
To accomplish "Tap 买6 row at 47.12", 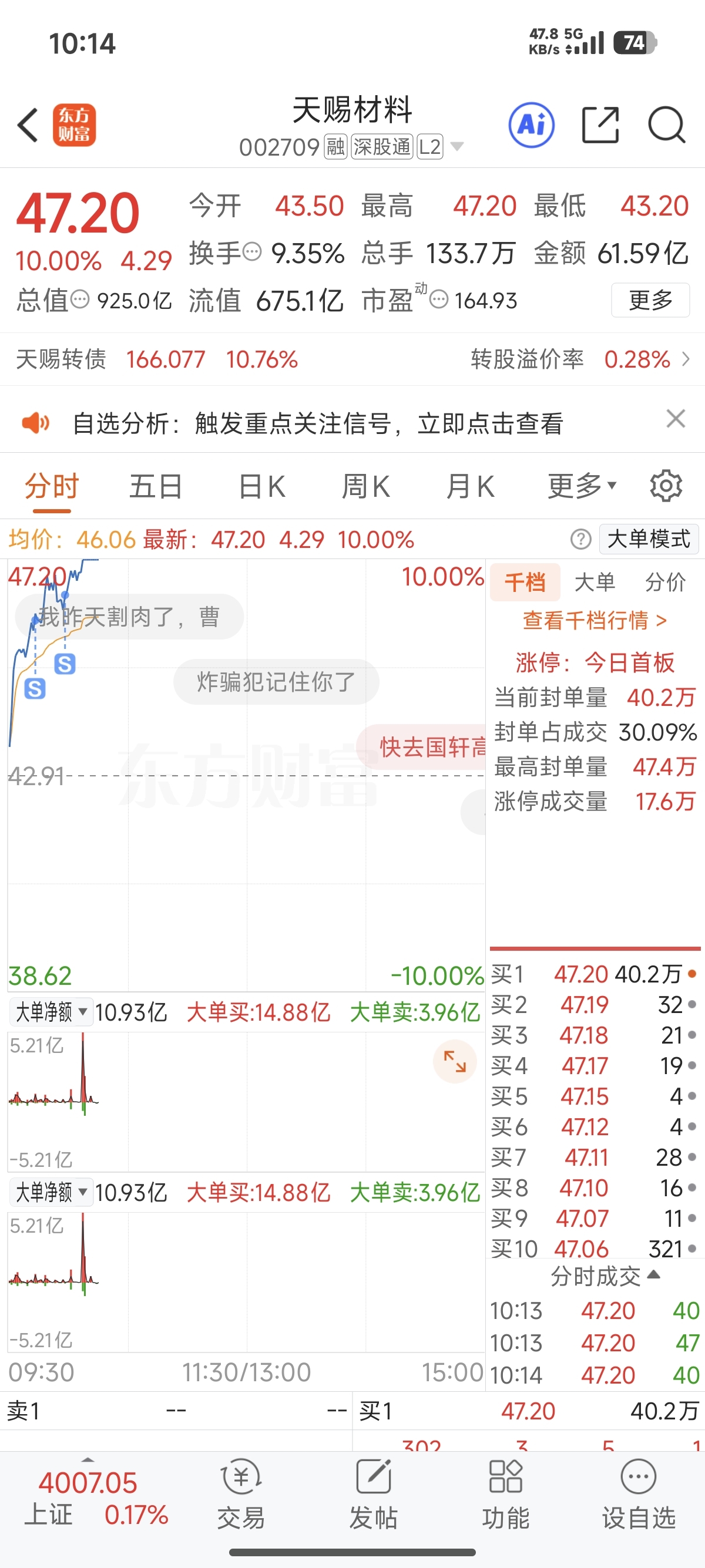I will coord(595,1127).
